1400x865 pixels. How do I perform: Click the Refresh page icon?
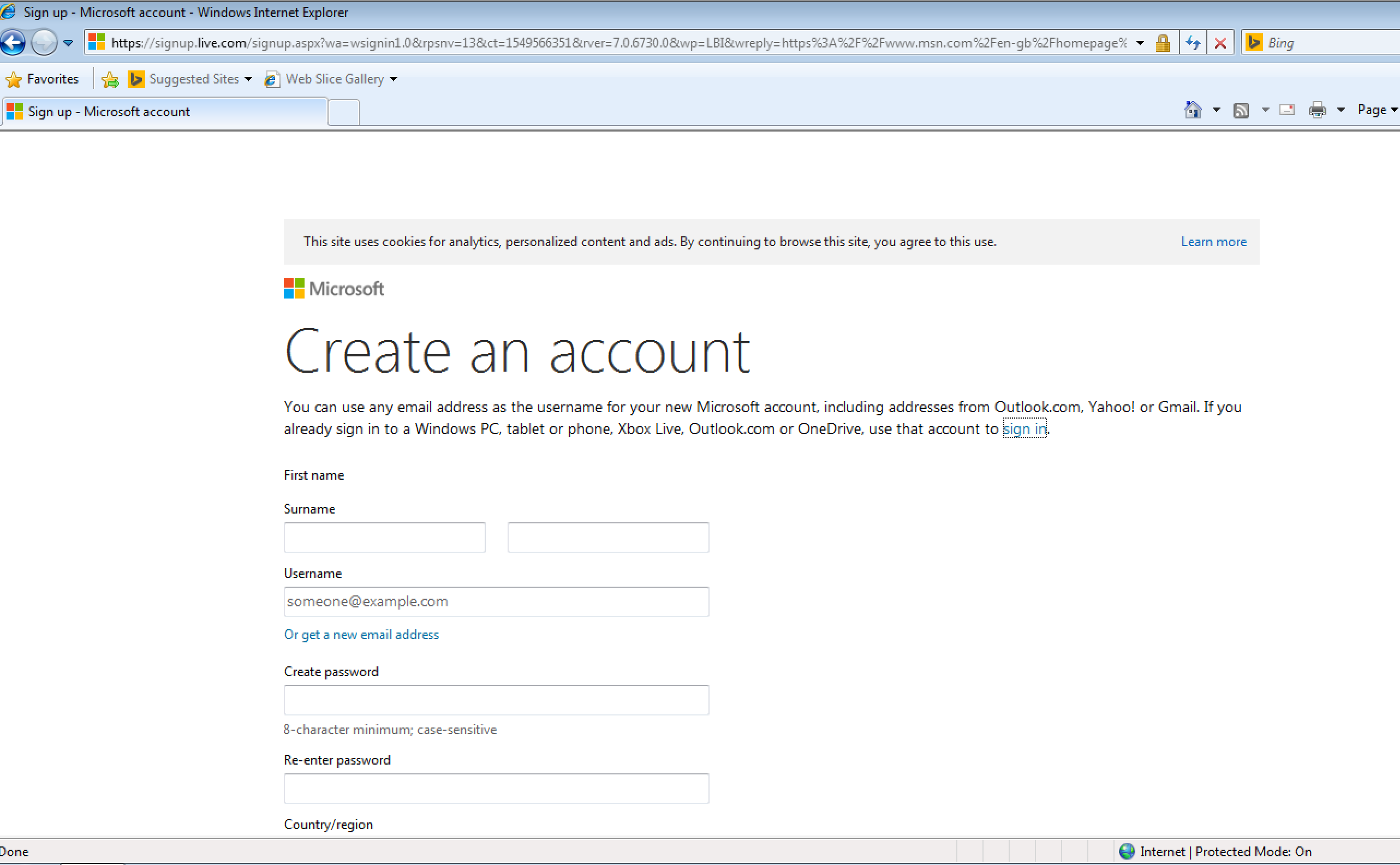[1193, 43]
